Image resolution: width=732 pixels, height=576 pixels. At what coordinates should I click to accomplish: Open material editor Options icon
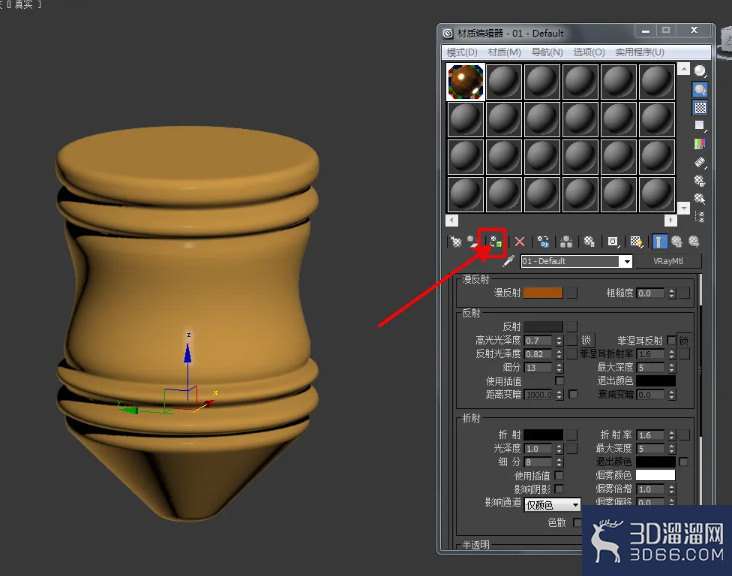699,180
